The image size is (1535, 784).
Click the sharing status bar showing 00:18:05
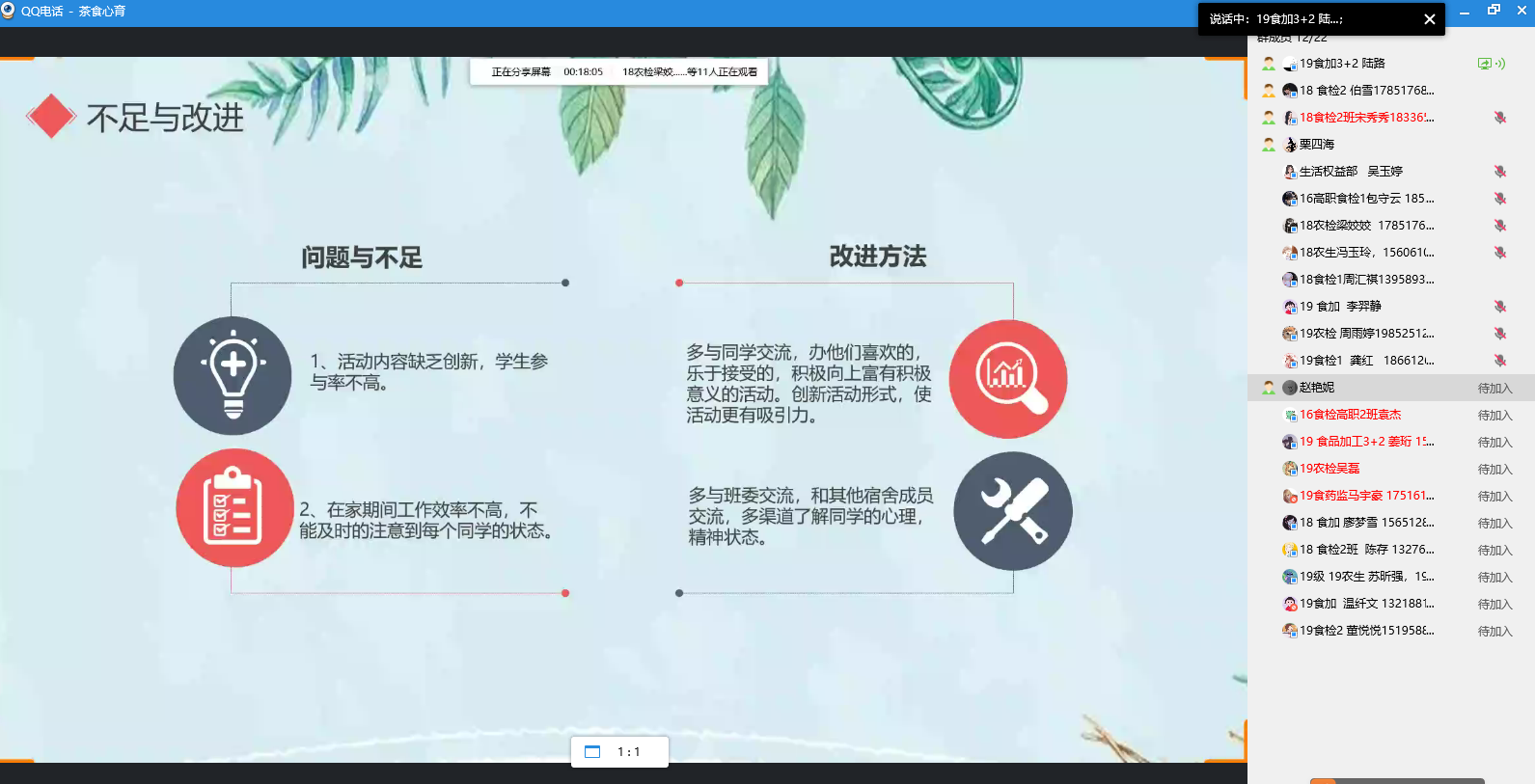point(619,72)
